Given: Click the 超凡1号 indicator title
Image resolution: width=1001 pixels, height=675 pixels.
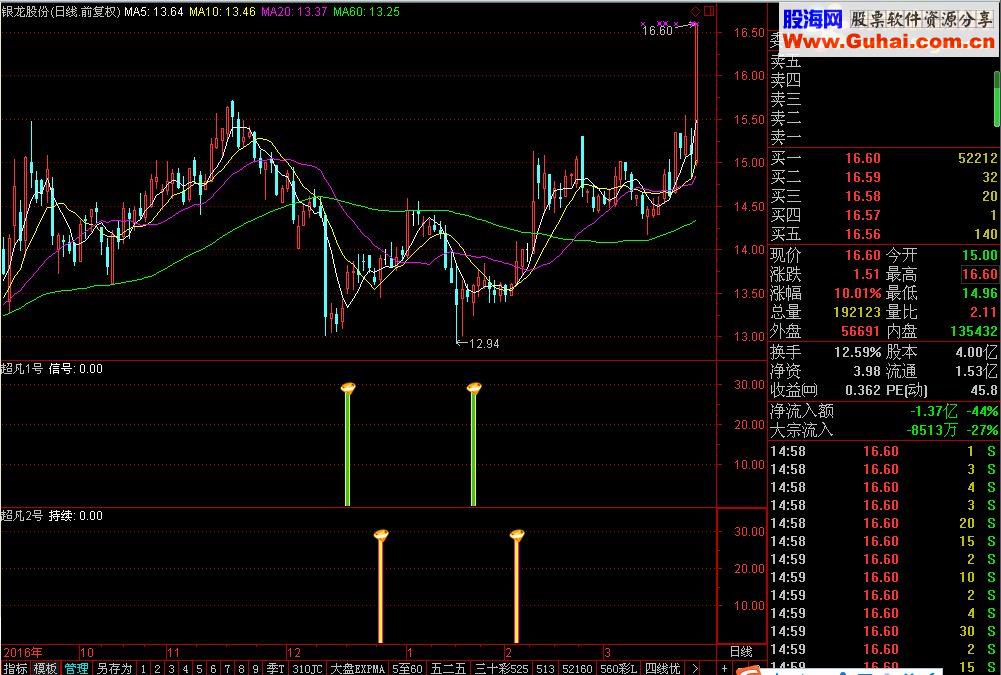Looking at the screenshot, I should 22,368.
